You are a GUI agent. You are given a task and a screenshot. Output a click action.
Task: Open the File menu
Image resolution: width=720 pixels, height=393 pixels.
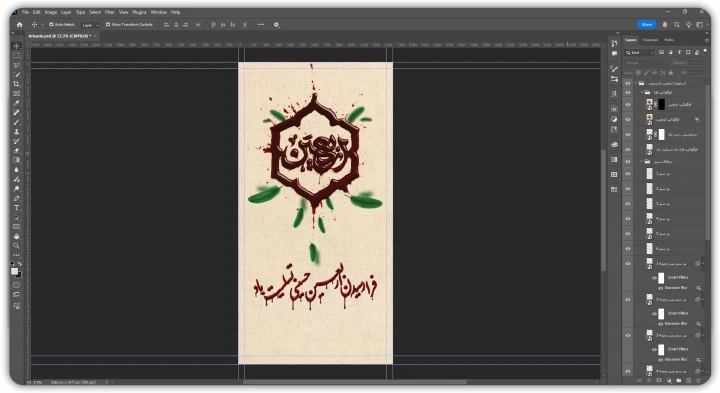[x=25, y=12]
